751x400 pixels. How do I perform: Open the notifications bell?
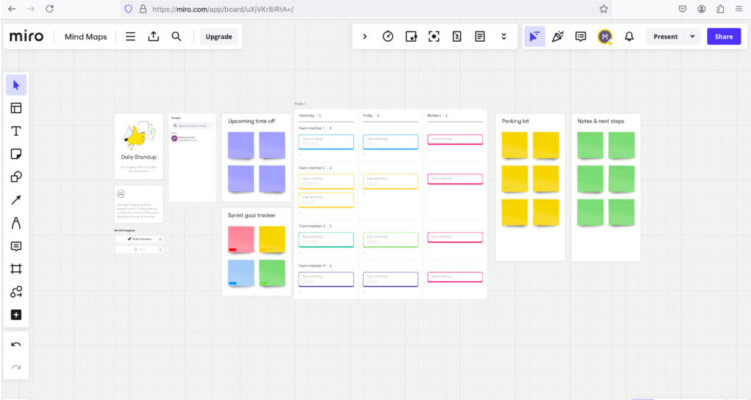(629, 36)
